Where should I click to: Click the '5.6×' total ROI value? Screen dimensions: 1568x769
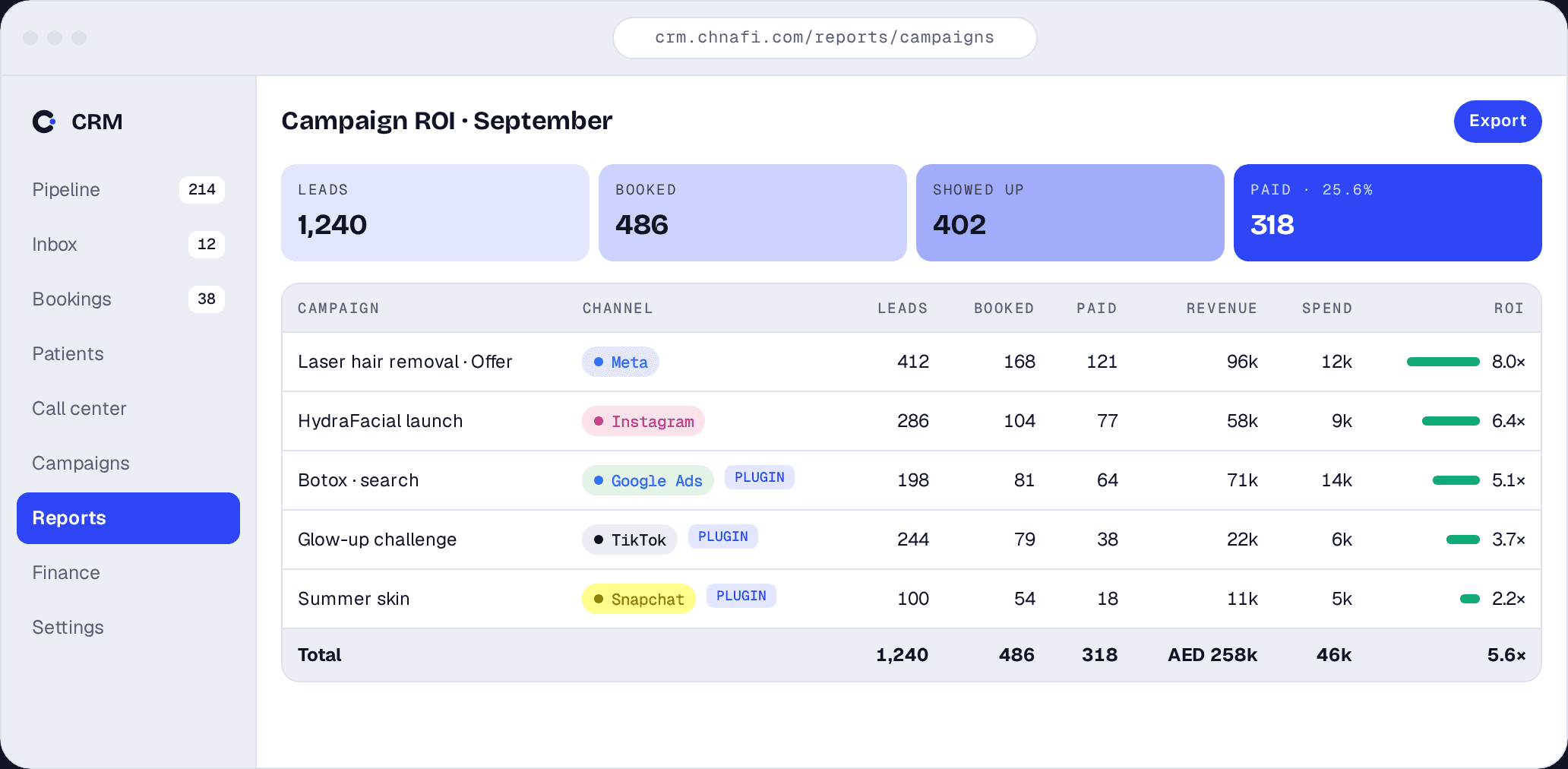(1506, 655)
